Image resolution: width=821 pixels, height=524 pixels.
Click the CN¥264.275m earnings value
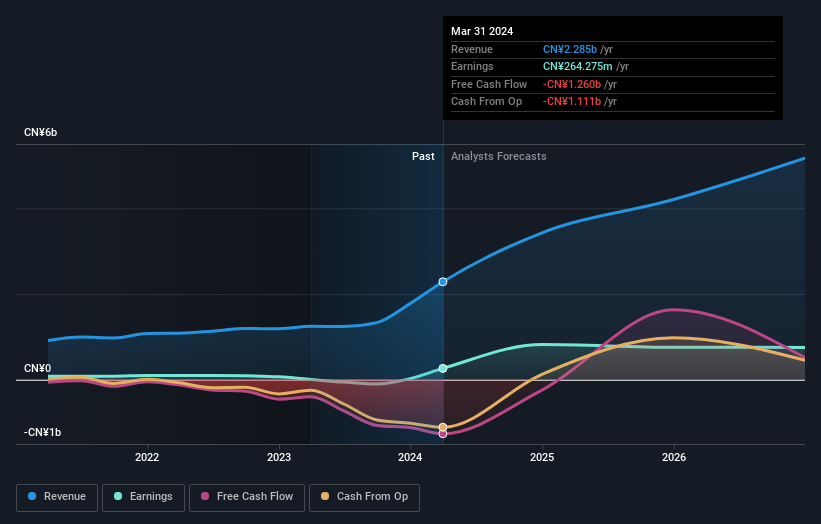pyautogui.click(x=578, y=66)
